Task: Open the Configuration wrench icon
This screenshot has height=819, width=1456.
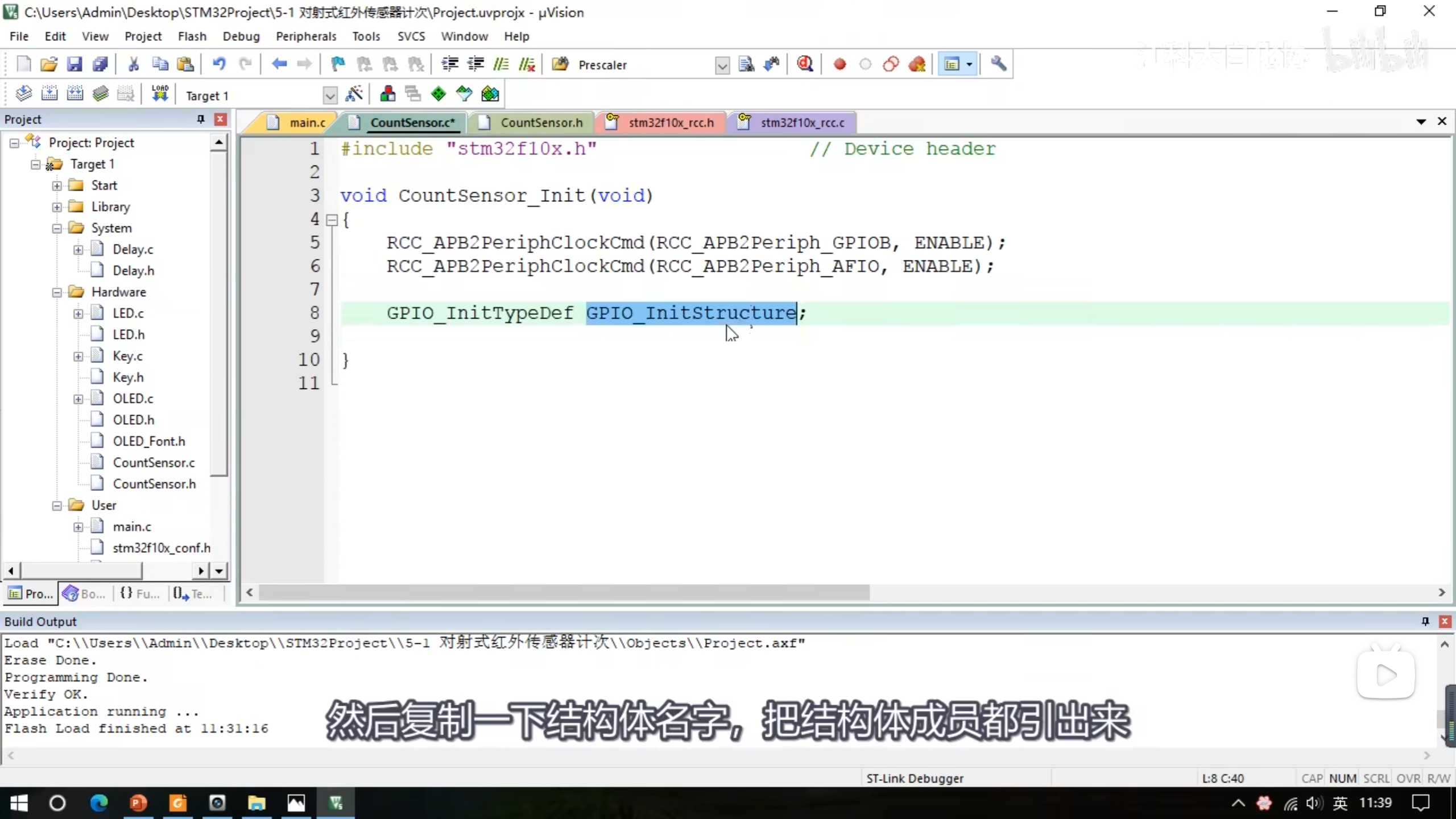Action: 998,64
